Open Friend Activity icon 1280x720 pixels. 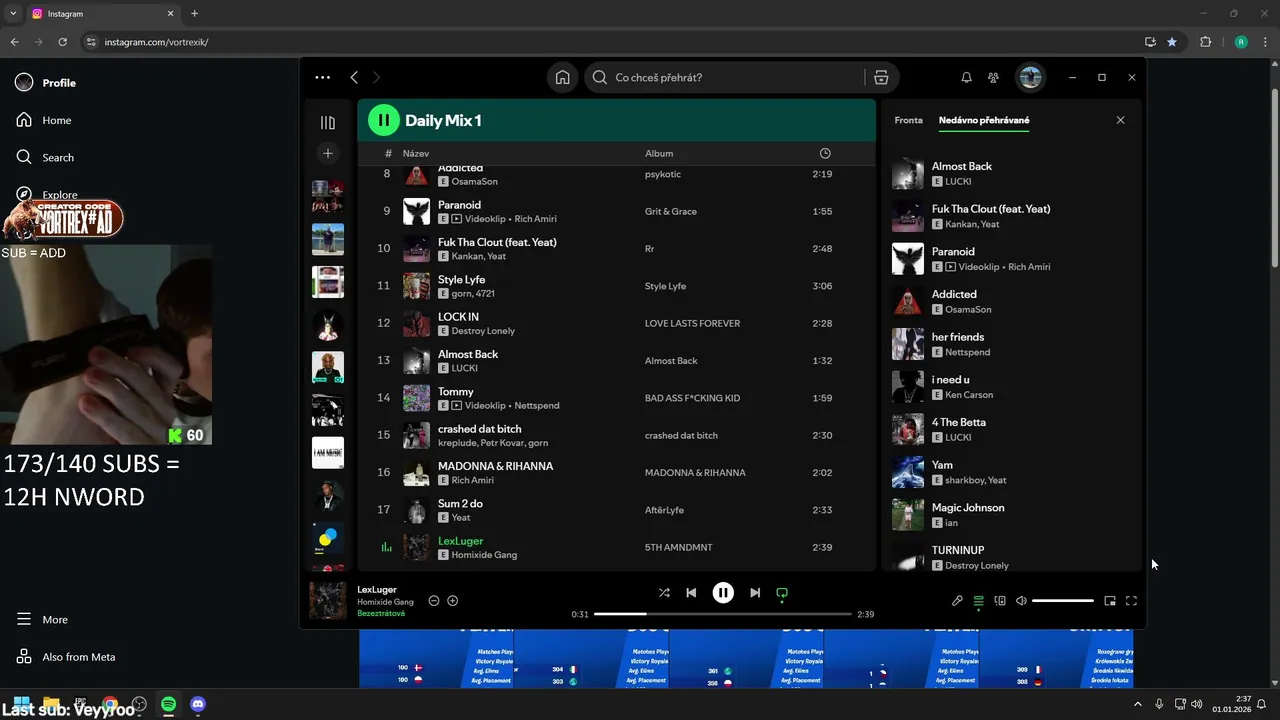point(993,77)
